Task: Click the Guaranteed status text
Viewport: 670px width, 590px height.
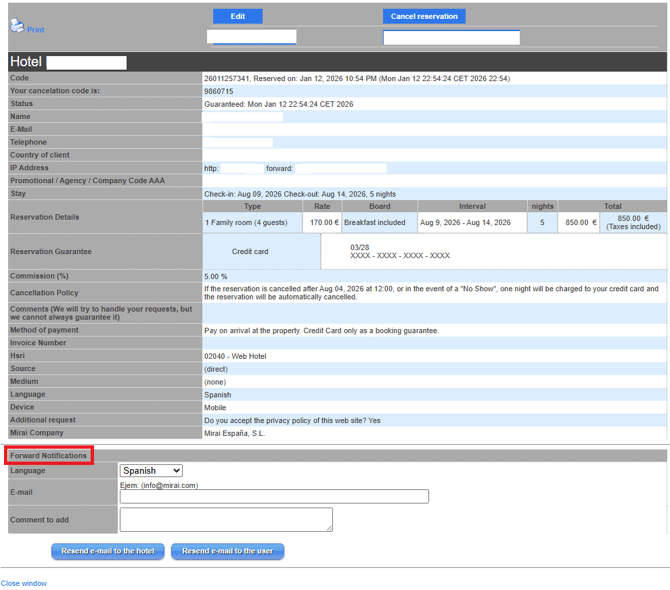Action: [279, 104]
